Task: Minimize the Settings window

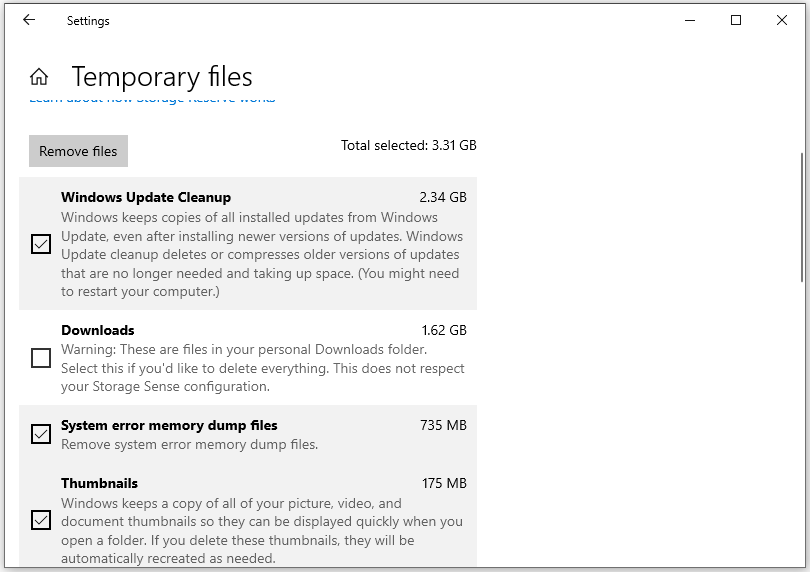Action: [690, 20]
